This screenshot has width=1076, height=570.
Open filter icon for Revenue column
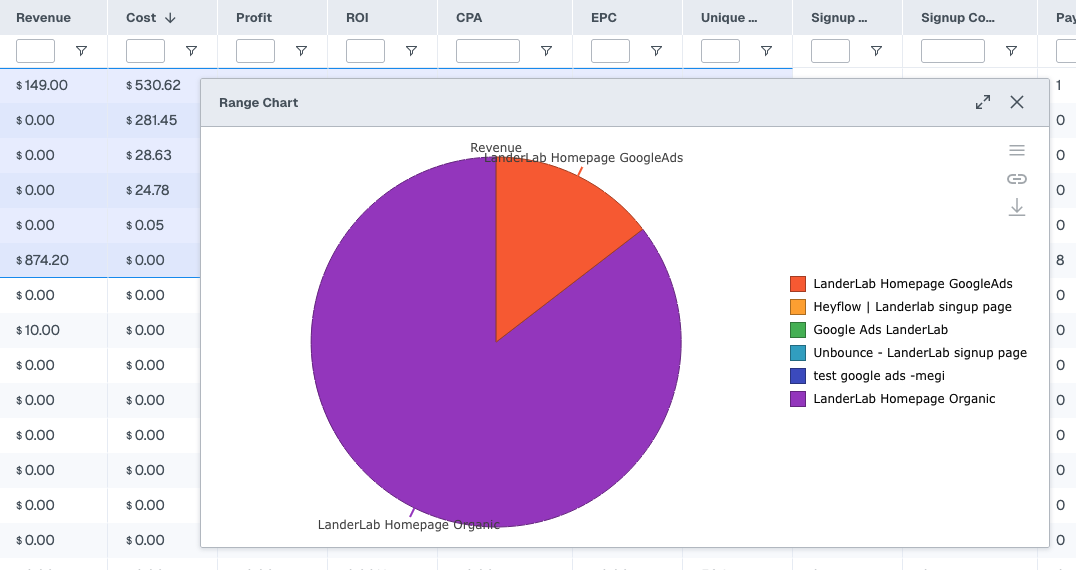81,51
